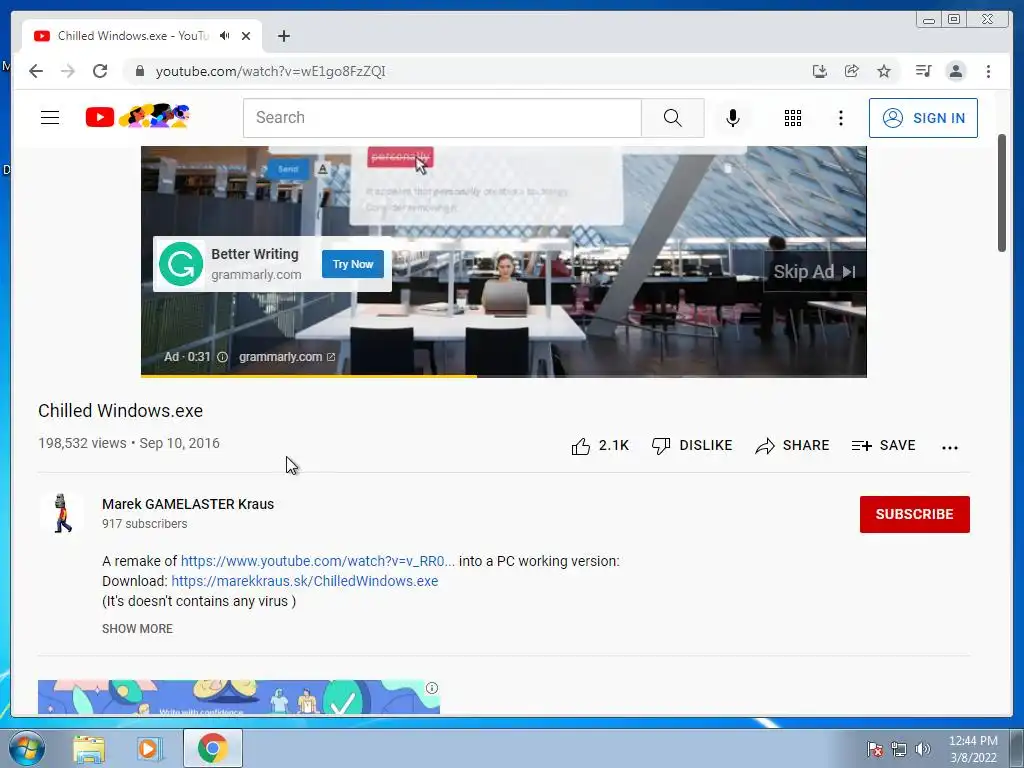Image resolution: width=1024 pixels, height=768 pixels.
Task: Click SAVE to add to playlist
Action: 883,445
